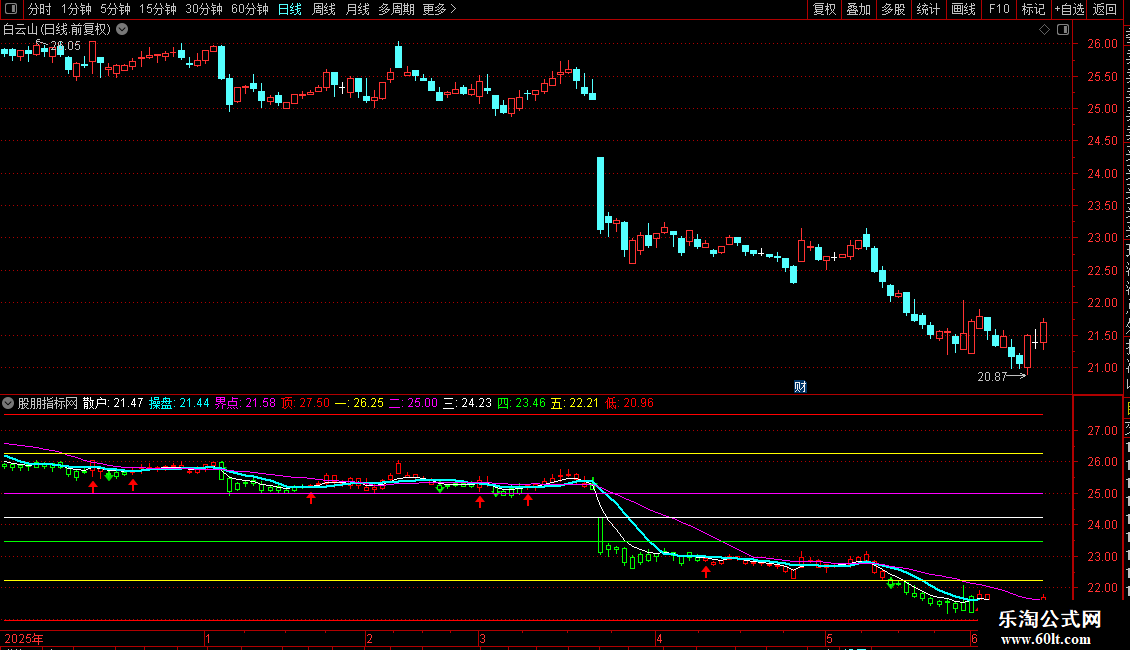
Task: Click the 散户: 21.47 indicator value
Action: (113, 404)
